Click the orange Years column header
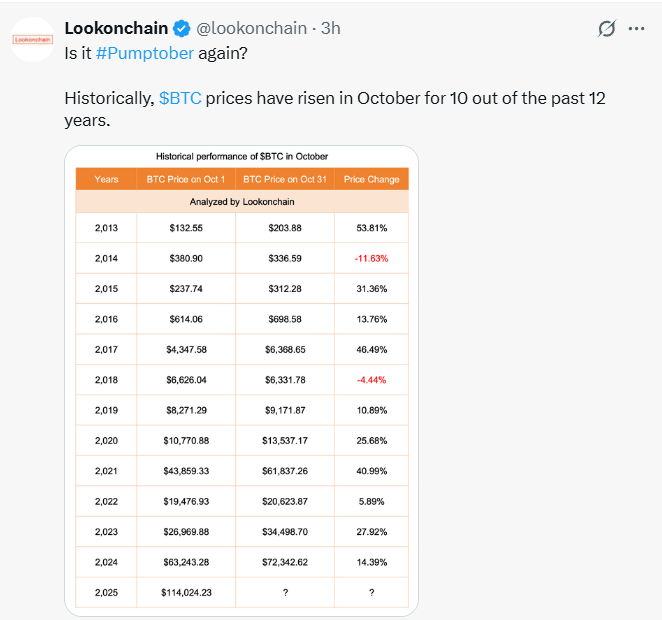This screenshot has width=662, height=620. (106, 179)
